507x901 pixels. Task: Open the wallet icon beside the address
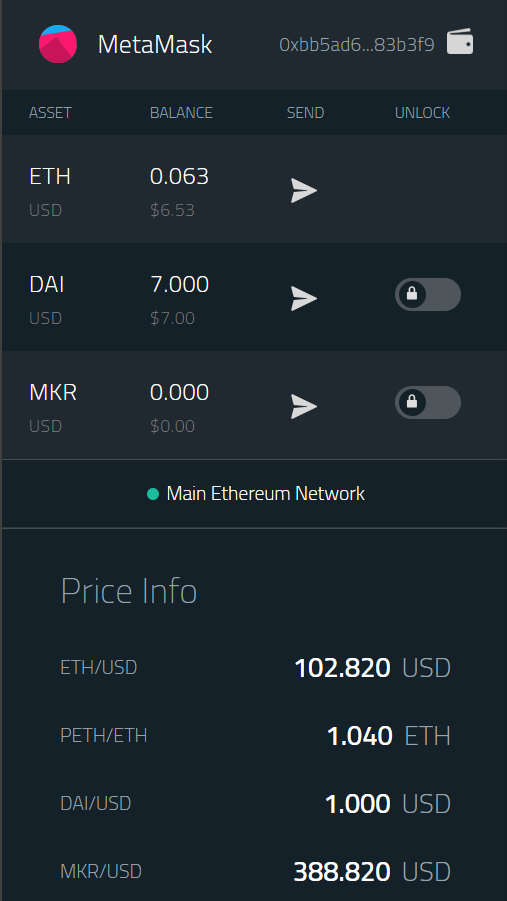coord(460,42)
